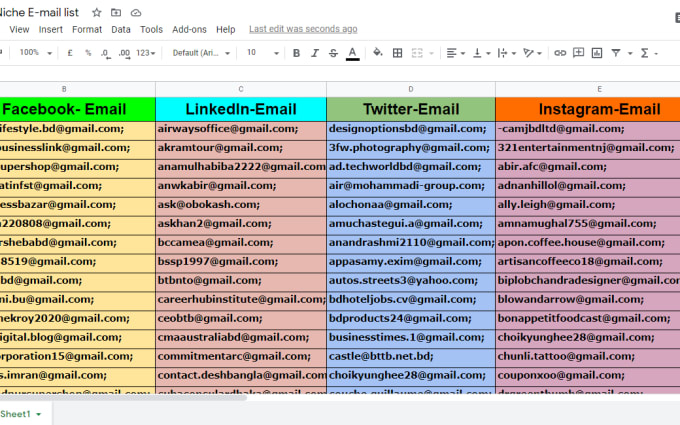Screen dimensions: 680x425
Task: Toggle italic formatting
Action: (315, 53)
